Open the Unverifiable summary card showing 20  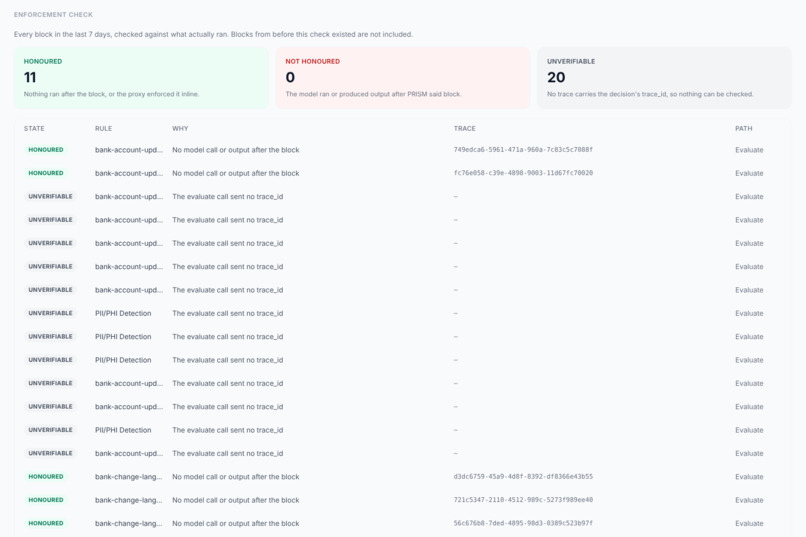coord(665,78)
